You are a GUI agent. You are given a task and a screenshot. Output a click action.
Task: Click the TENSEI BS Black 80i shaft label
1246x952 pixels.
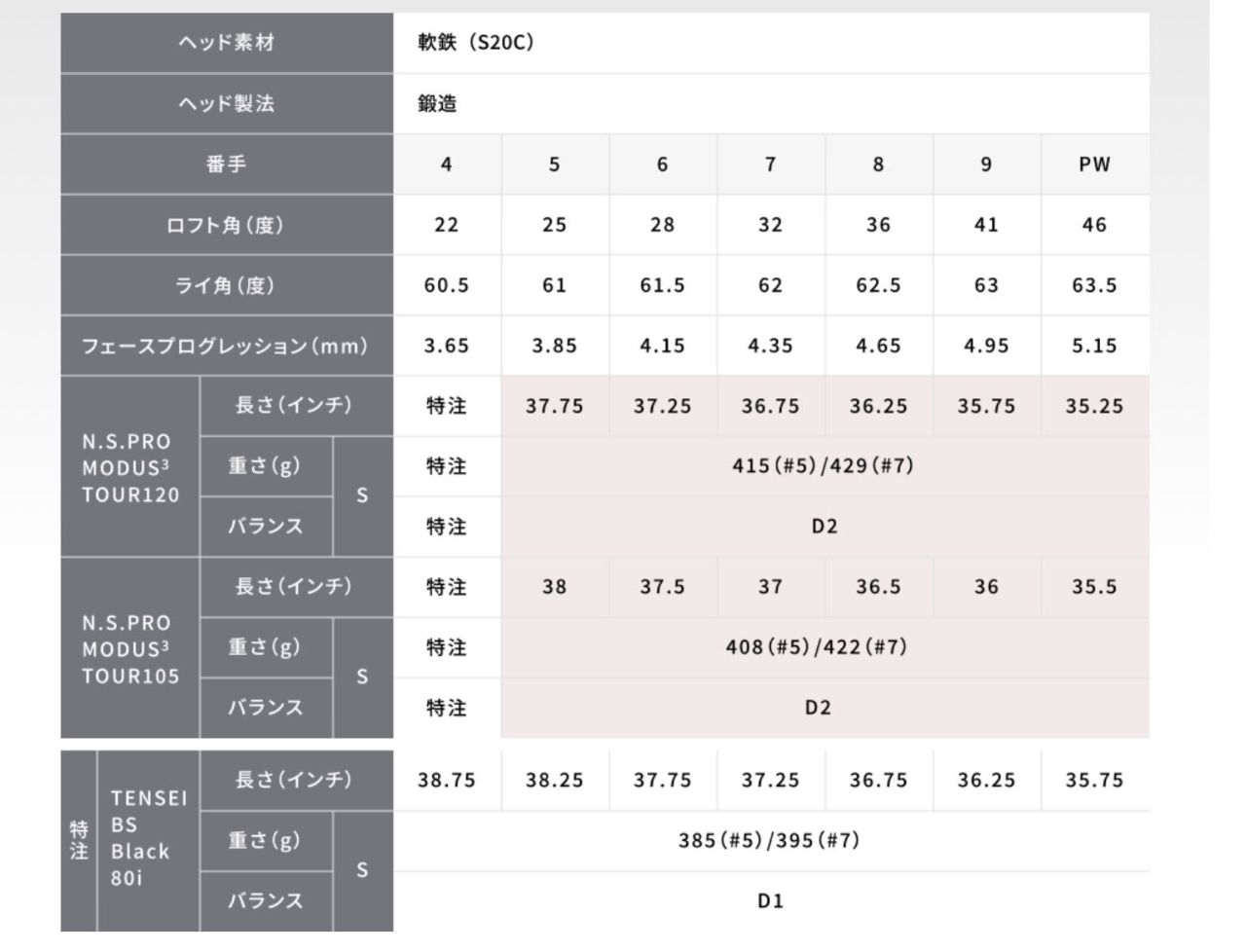(x=147, y=838)
